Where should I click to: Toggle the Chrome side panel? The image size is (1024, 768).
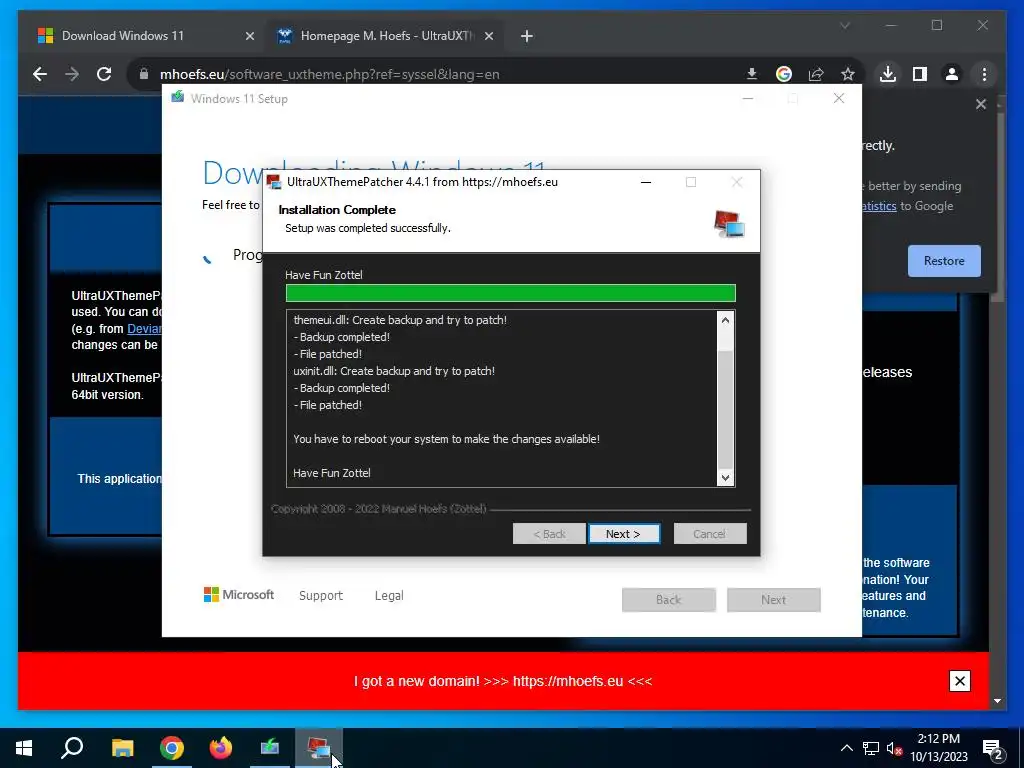tap(920, 74)
